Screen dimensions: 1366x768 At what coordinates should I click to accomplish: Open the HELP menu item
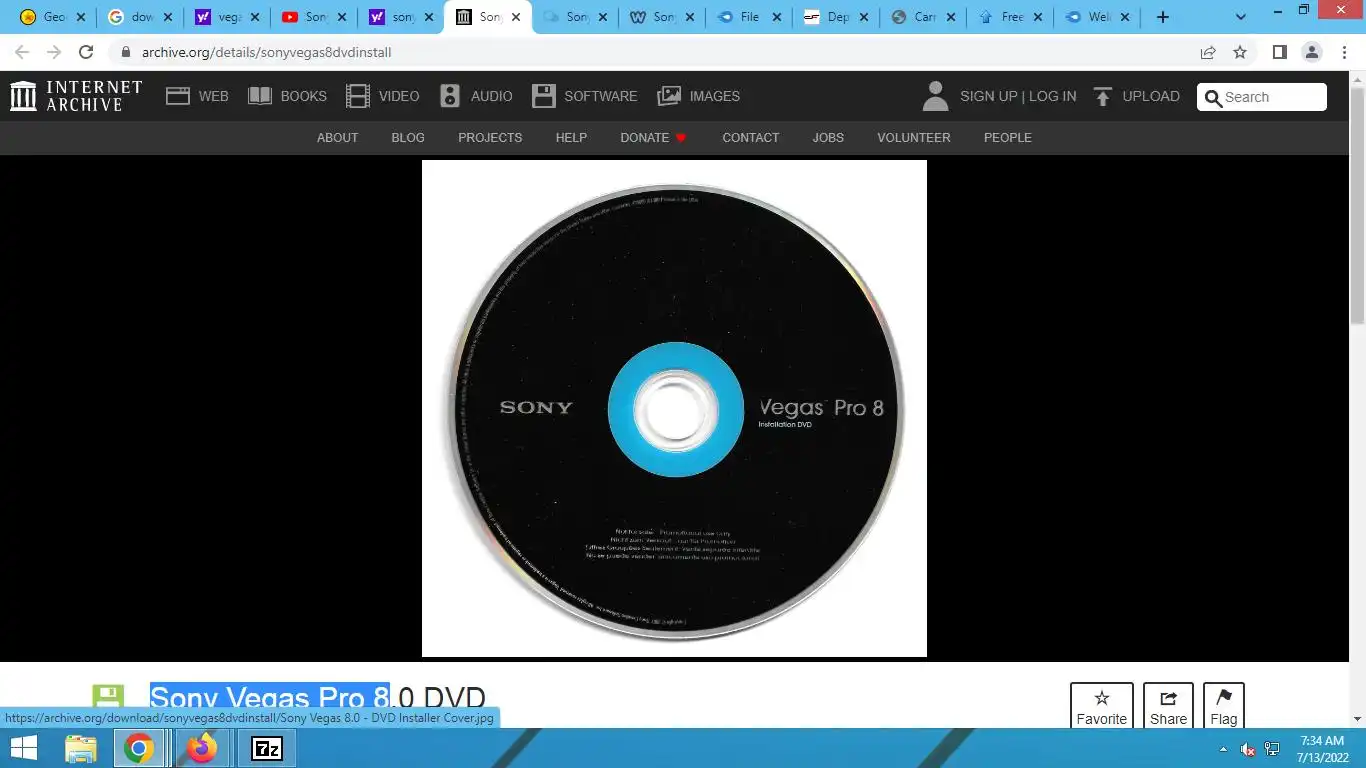[571, 138]
